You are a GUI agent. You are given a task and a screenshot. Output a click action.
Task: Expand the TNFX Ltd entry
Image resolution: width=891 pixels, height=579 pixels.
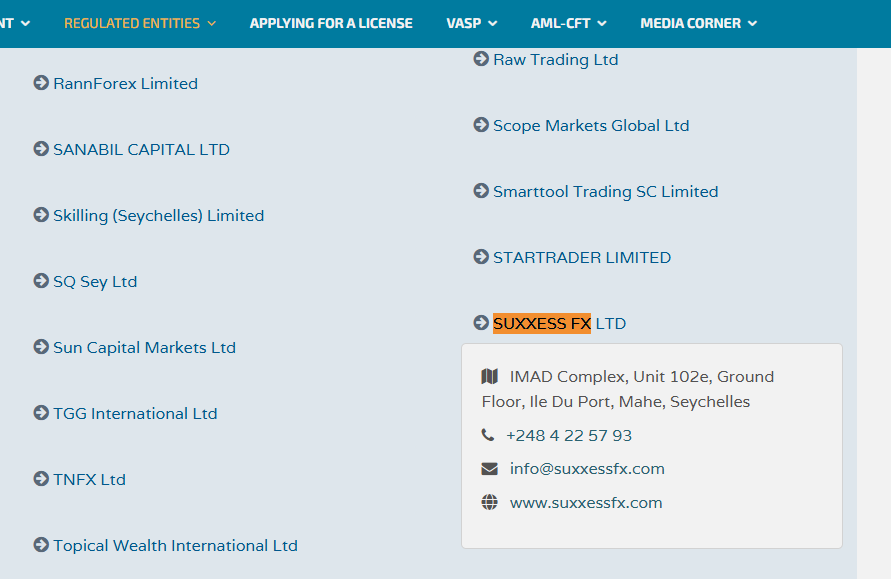click(x=89, y=480)
